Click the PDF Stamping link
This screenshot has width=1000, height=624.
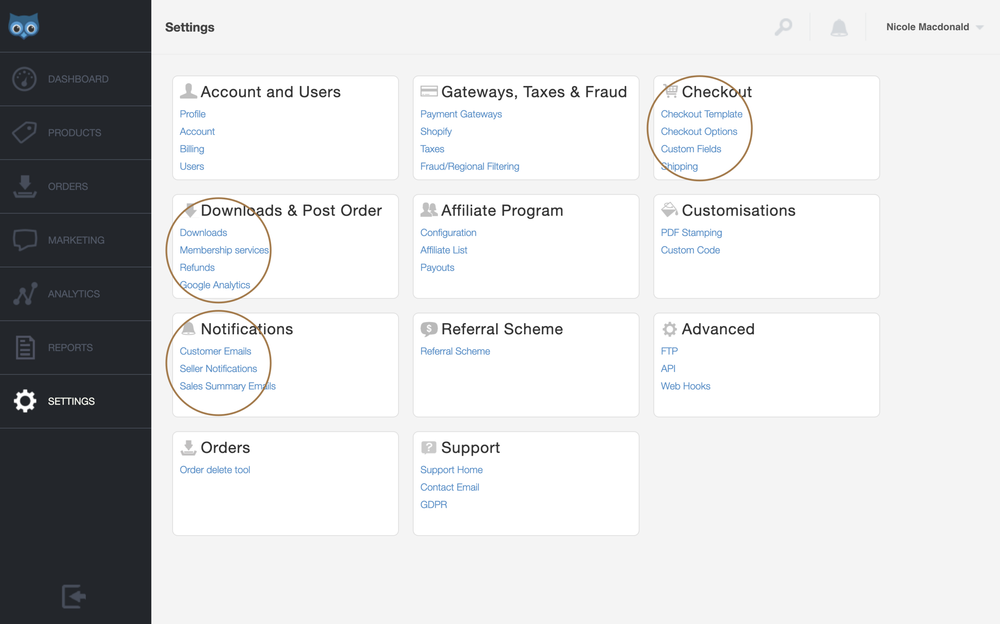(691, 233)
